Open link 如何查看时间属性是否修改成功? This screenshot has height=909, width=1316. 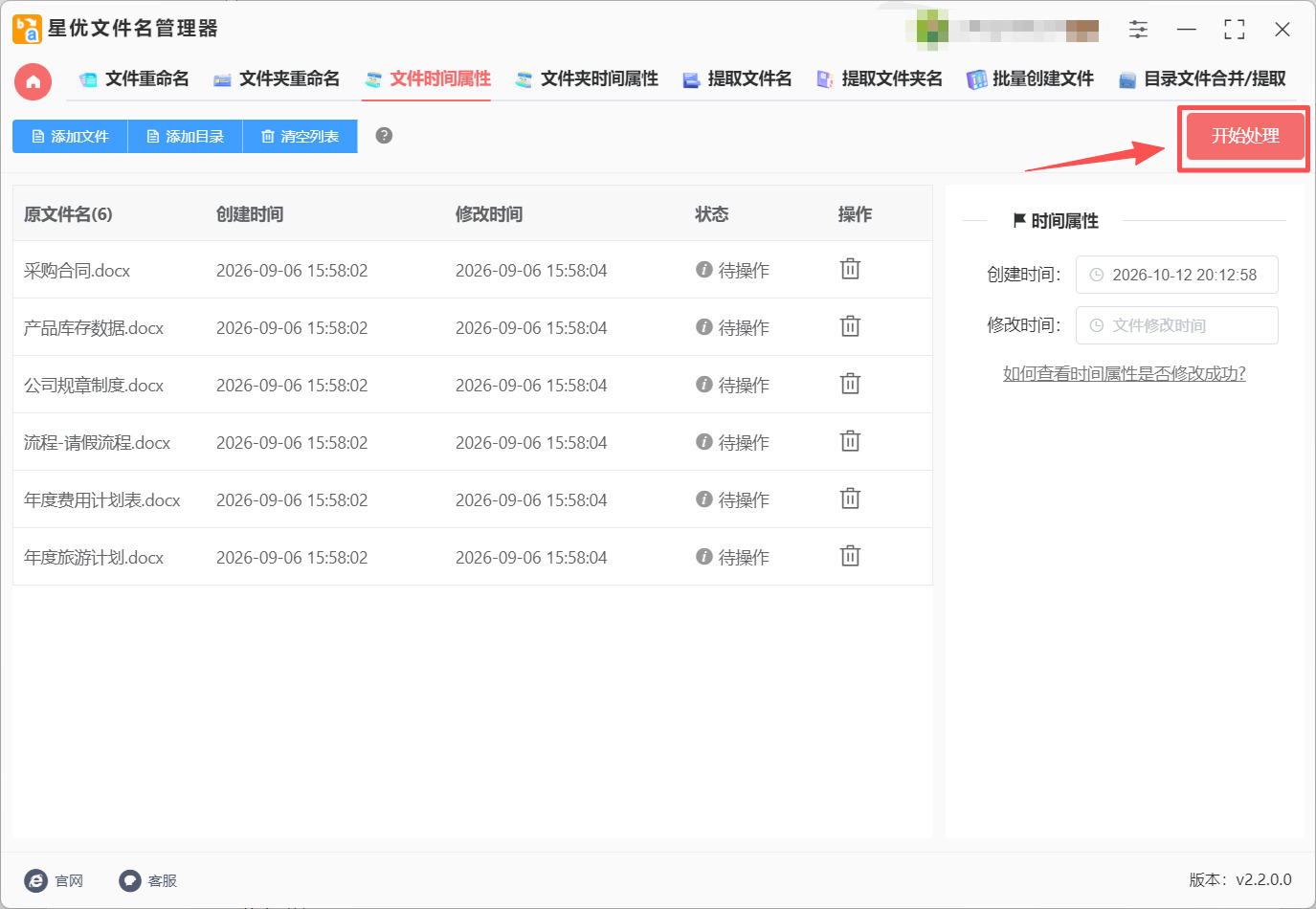(1124, 373)
